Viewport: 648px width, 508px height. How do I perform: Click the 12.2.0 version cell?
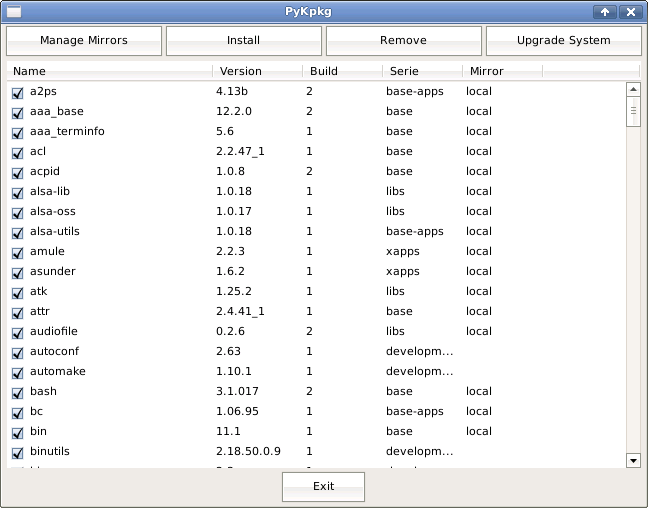234,111
